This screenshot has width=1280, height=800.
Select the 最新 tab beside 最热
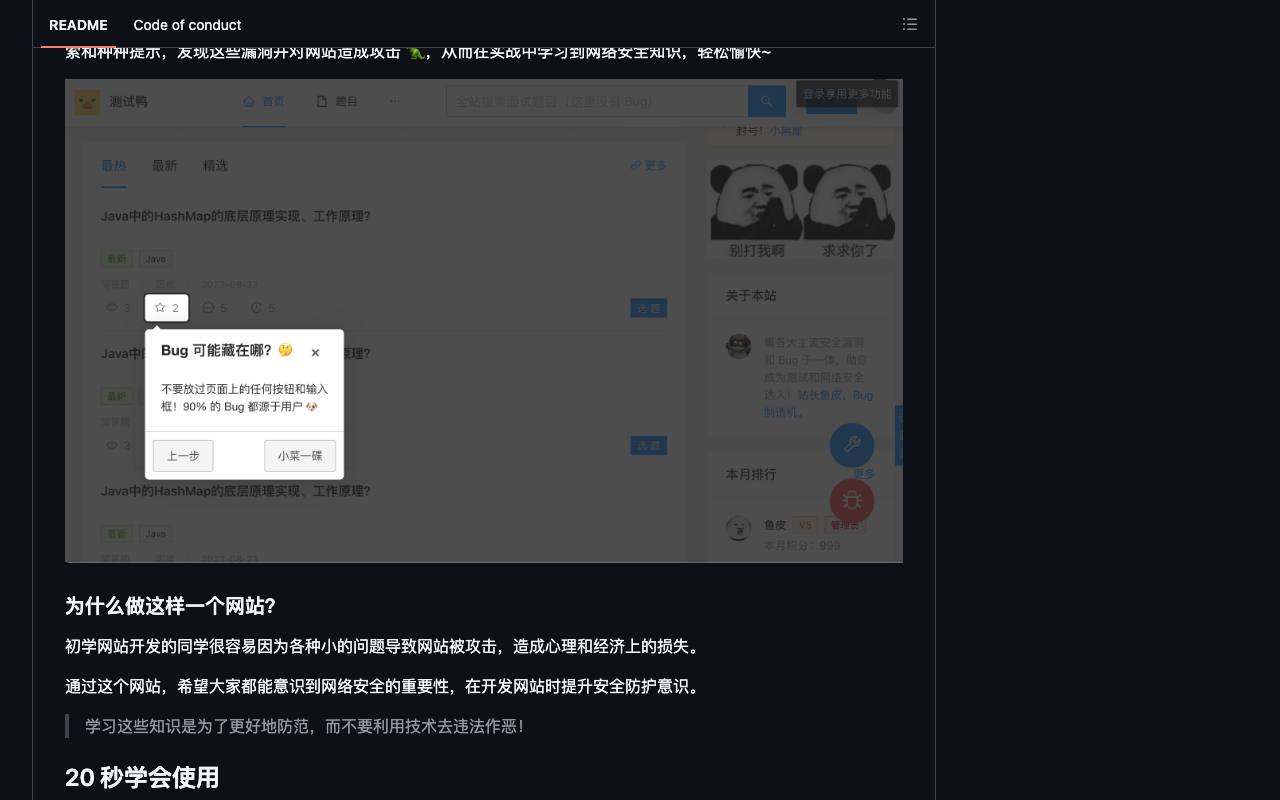pos(164,166)
